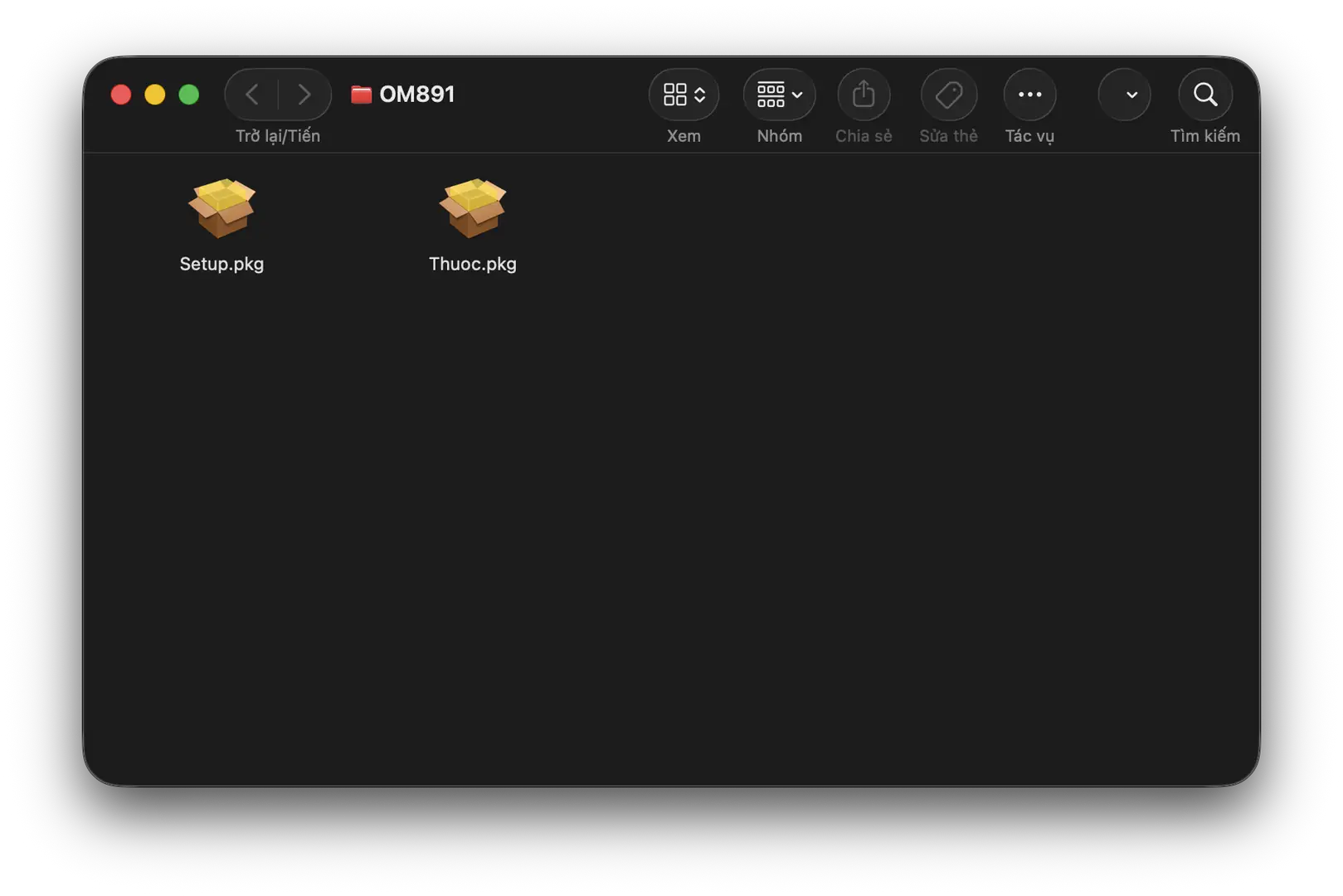Click the OM891 window title
The width and height of the screenshot is (1343, 896).
click(417, 95)
